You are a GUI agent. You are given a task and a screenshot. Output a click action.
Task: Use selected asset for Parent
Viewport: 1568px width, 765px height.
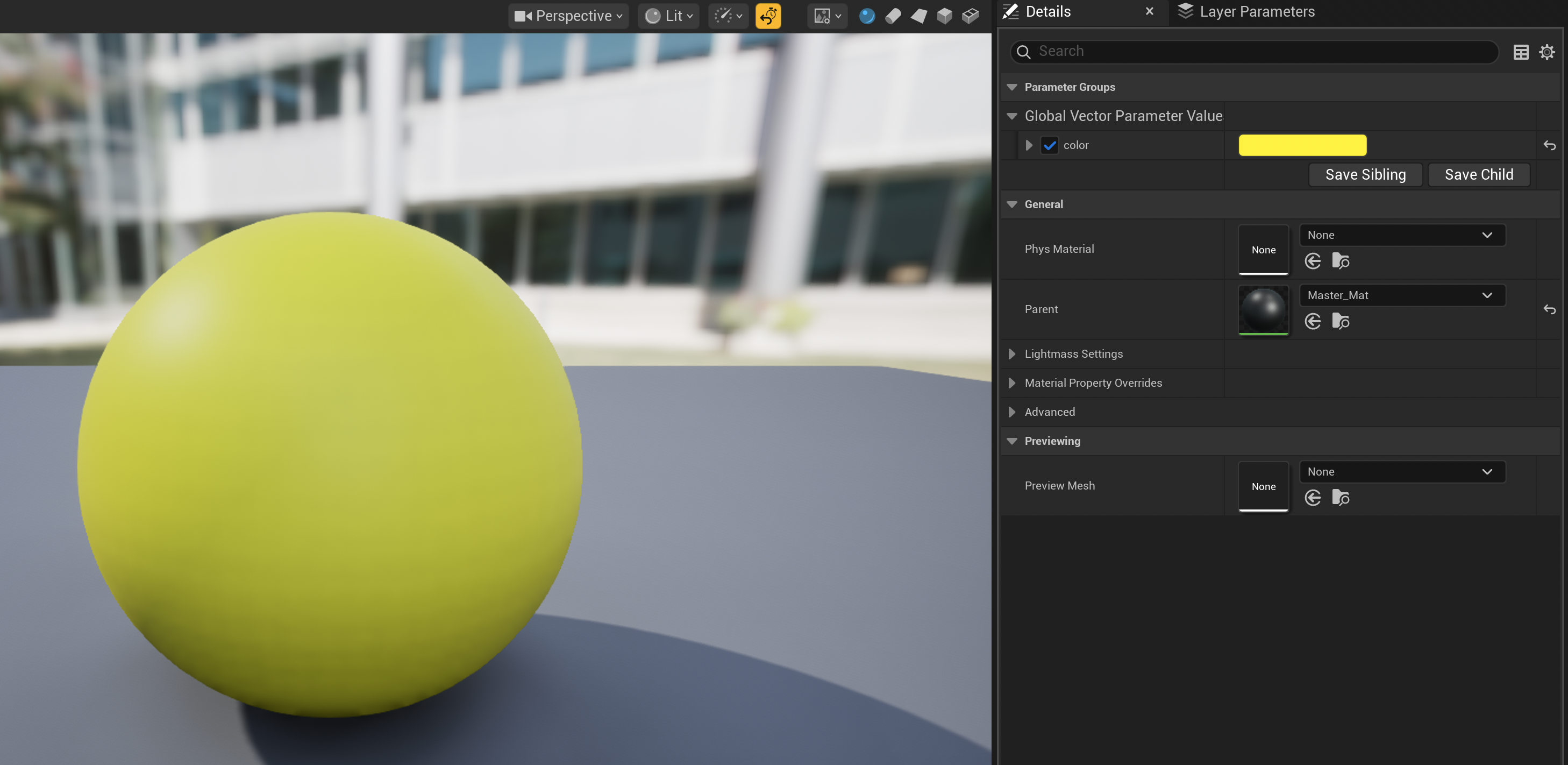click(1313, 321)
